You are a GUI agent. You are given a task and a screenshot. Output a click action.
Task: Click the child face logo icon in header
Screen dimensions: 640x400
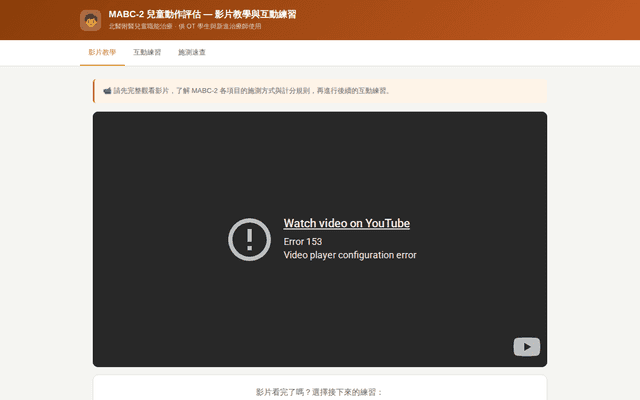91,20
